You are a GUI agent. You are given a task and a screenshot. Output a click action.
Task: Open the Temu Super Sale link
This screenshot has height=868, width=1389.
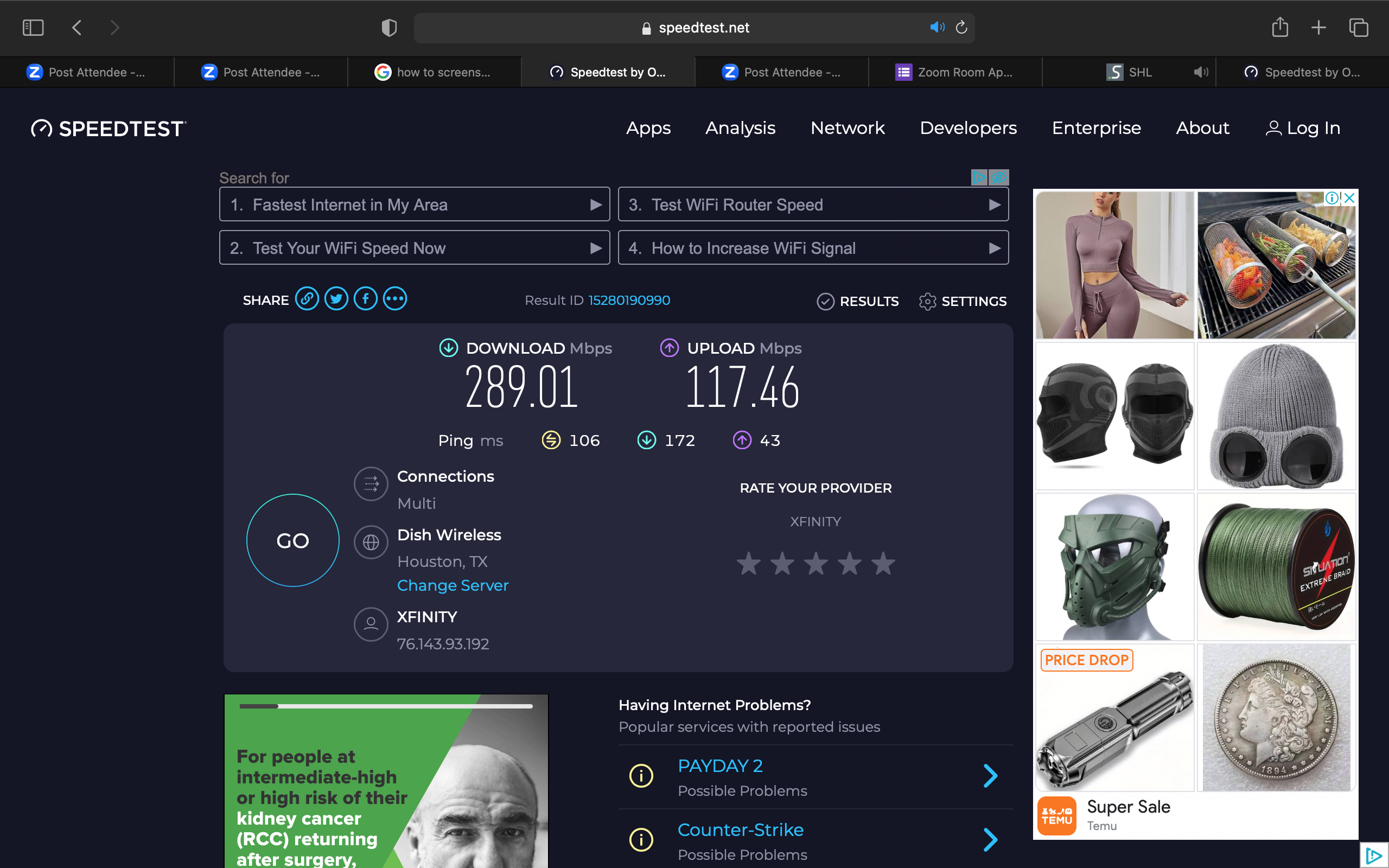tap(1129, 807)
